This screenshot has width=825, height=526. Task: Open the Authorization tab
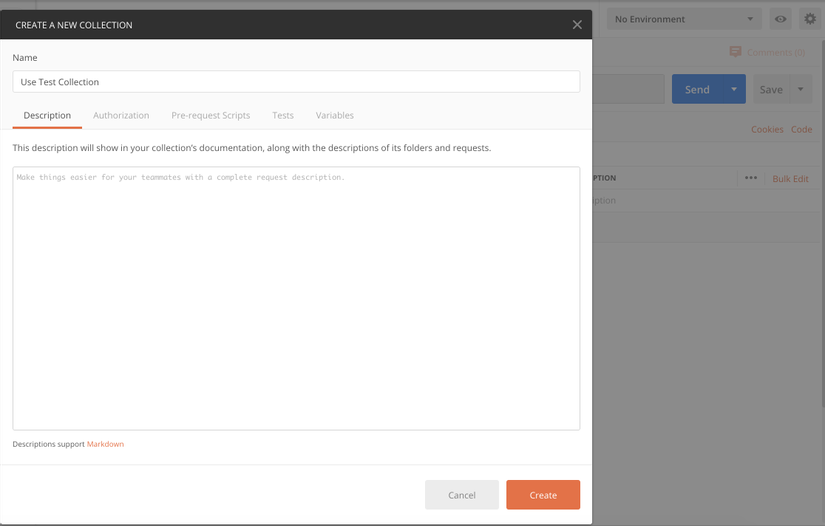[x=121, y=116]
